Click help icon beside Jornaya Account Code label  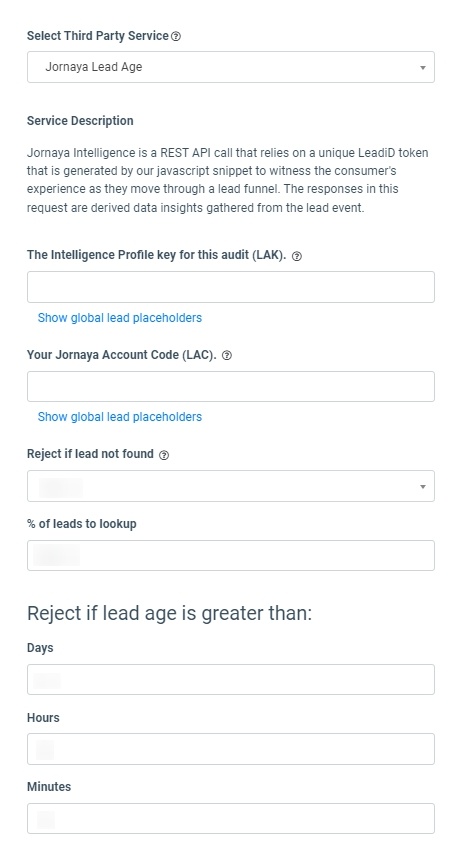coord(226,356)
